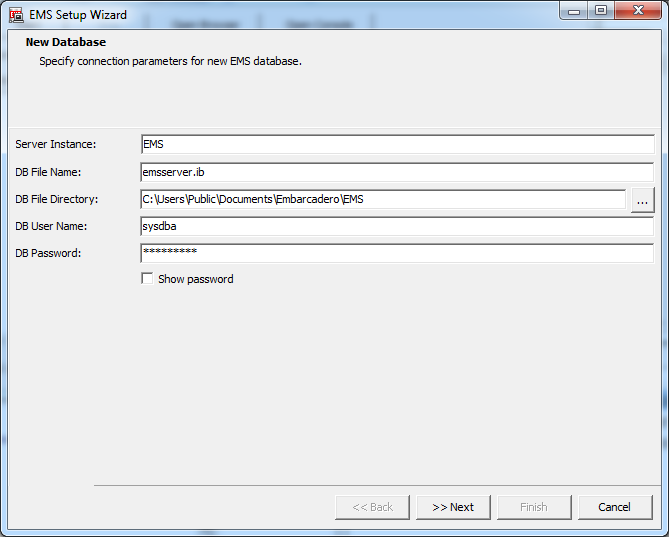
Task: Click the DB File Name label
Action: (48, 172)
